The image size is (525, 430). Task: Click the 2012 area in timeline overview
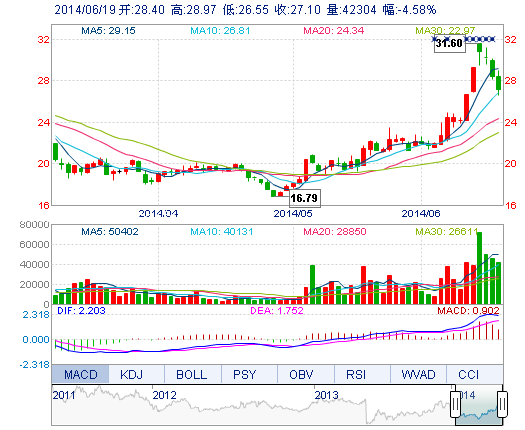tap(164, 395)
